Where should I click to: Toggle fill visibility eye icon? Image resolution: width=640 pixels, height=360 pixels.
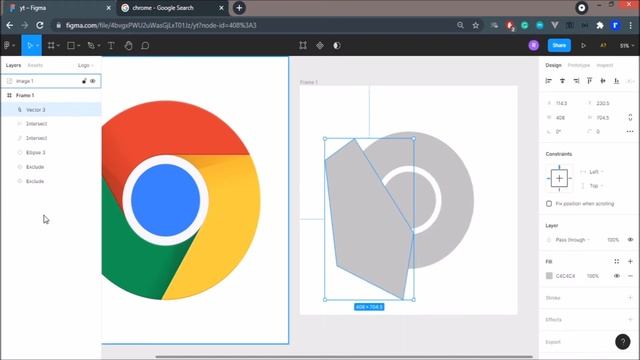click(617, 276)
